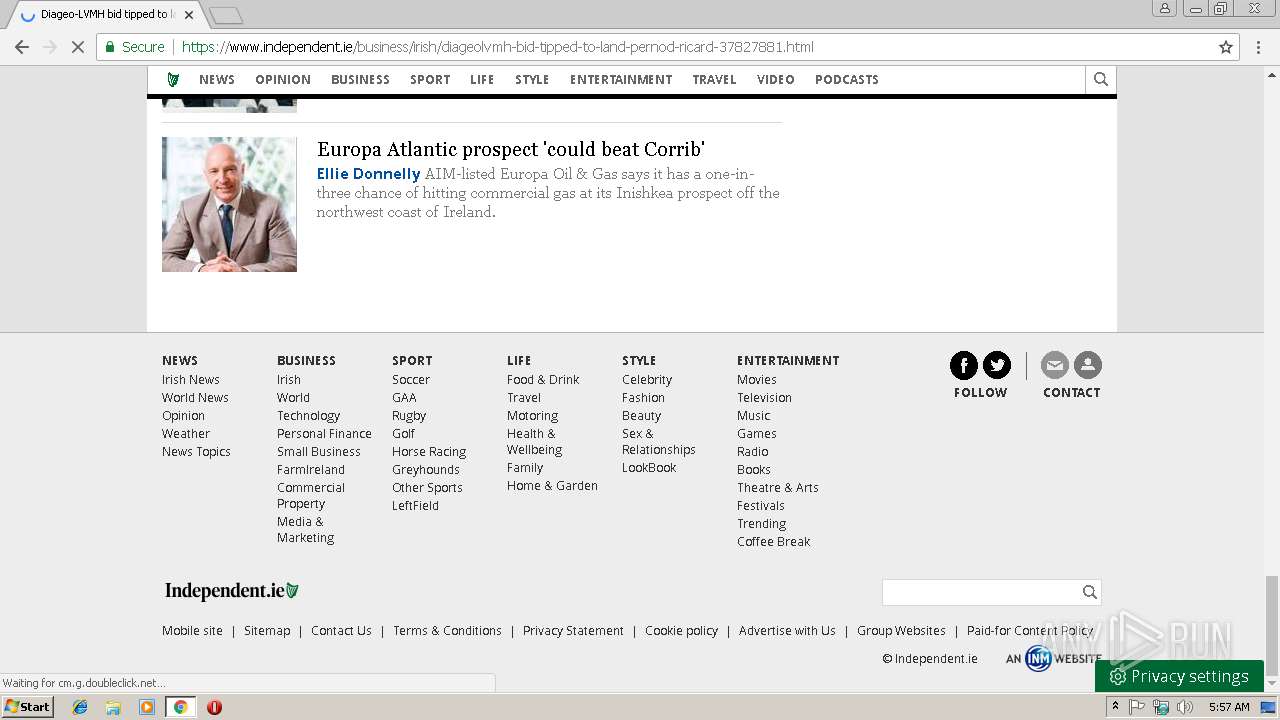
Task: Click author name Ellie Donnelly
Action: click(x=369, y=174)
